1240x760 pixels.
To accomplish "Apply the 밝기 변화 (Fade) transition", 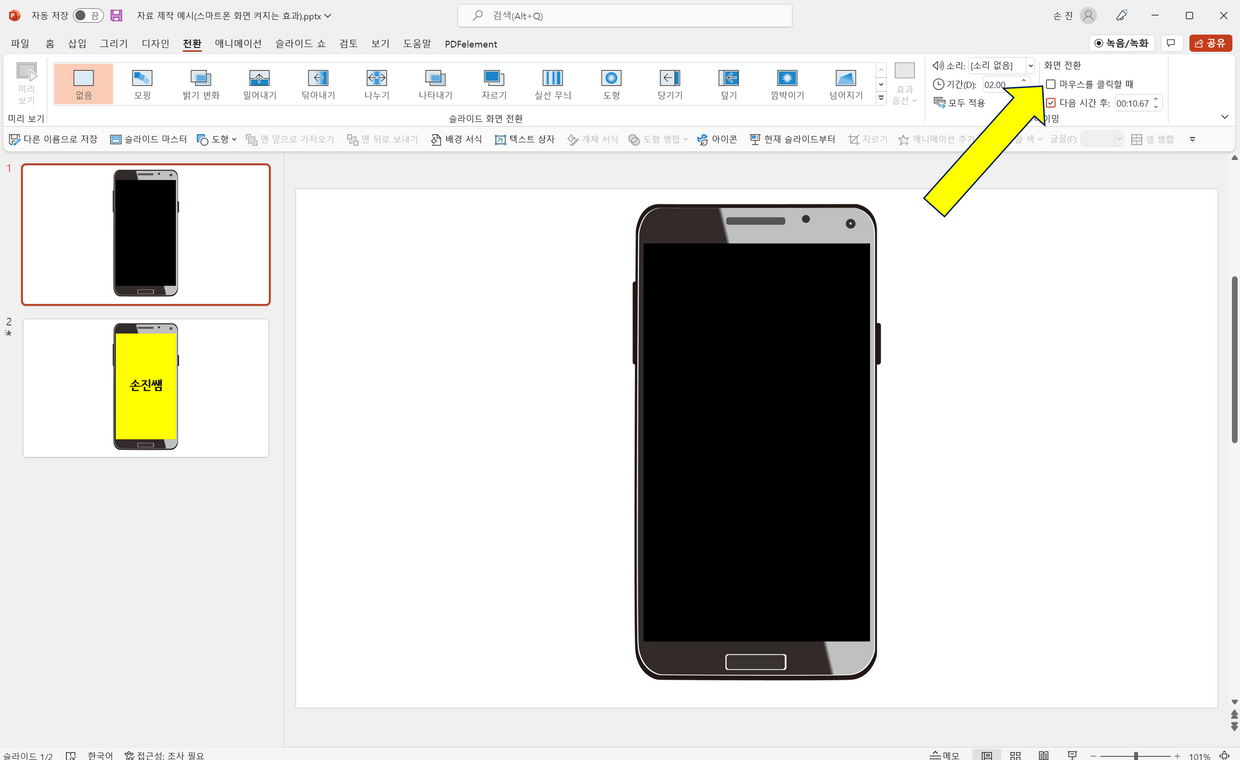I will coord(201,83).
